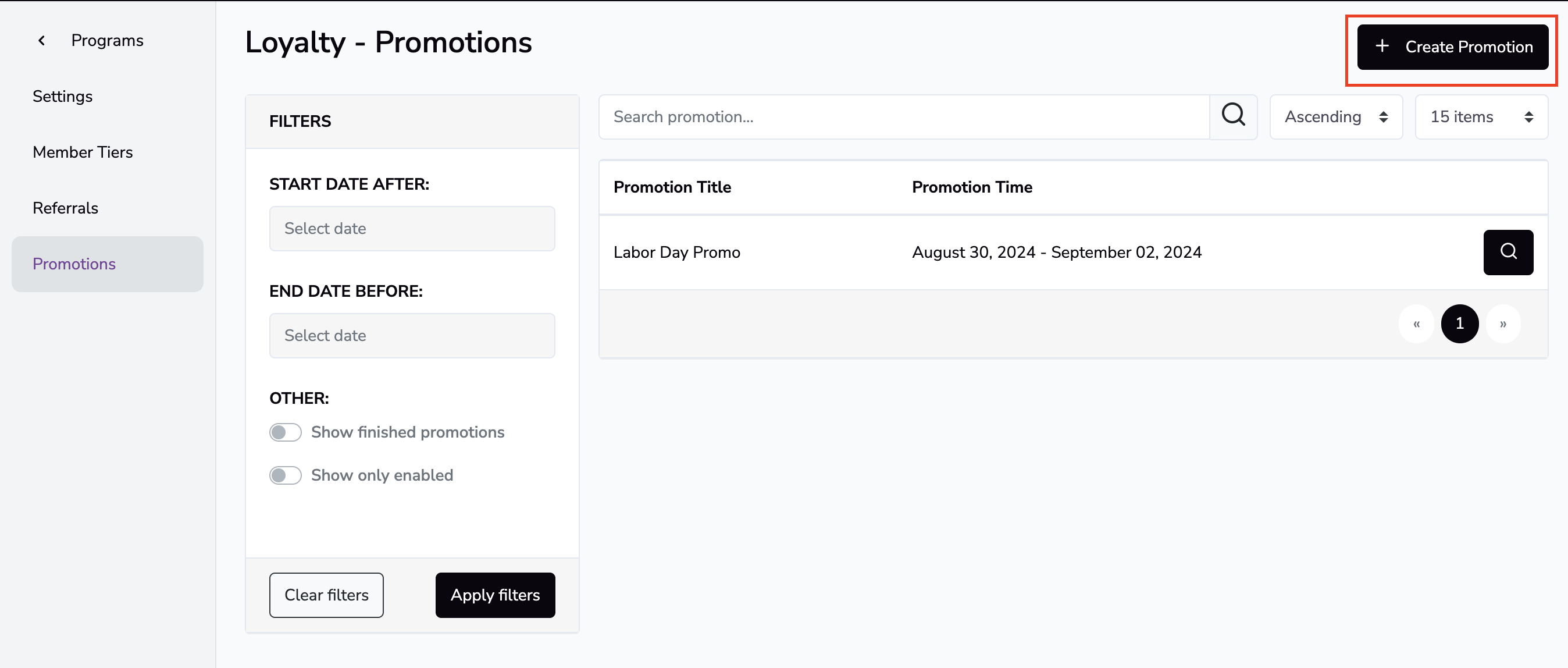
Task: Focus the Search promotion text field
Action: [x=903, y=117]
